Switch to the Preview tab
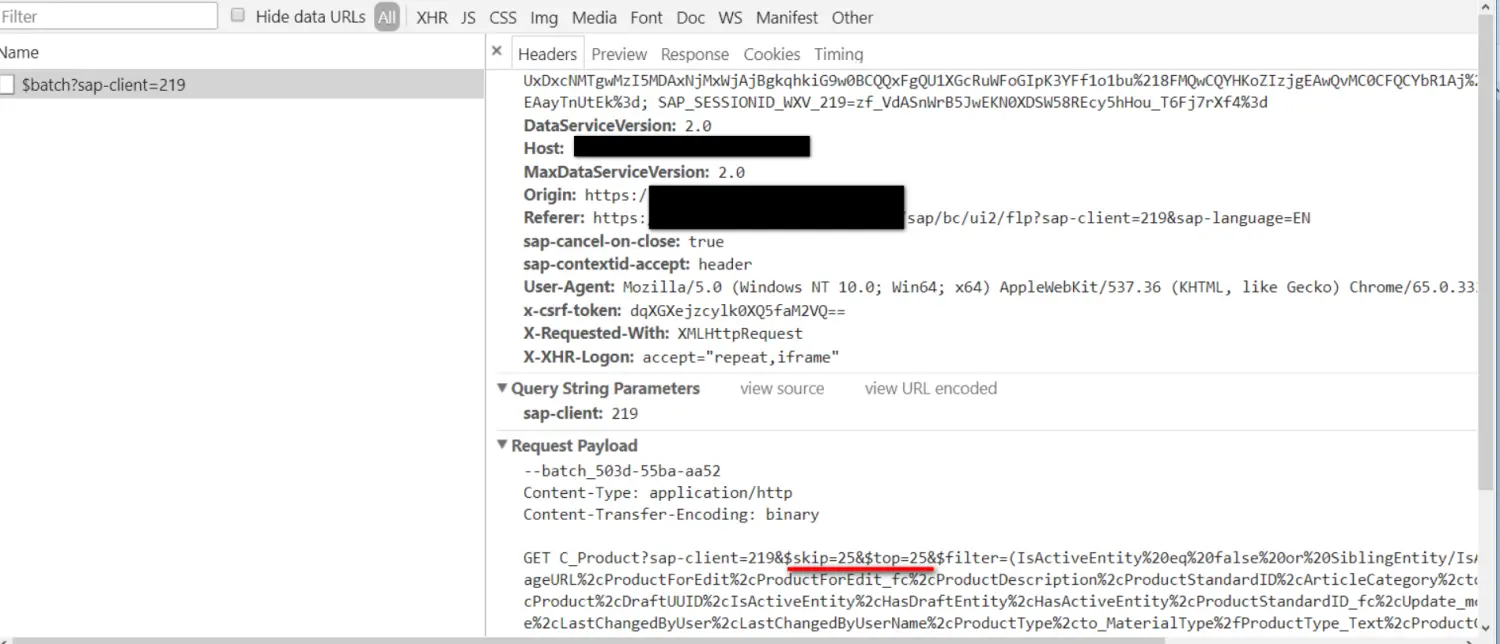Viewport: 1500px width, 644px height. click(x=619, y=54)
